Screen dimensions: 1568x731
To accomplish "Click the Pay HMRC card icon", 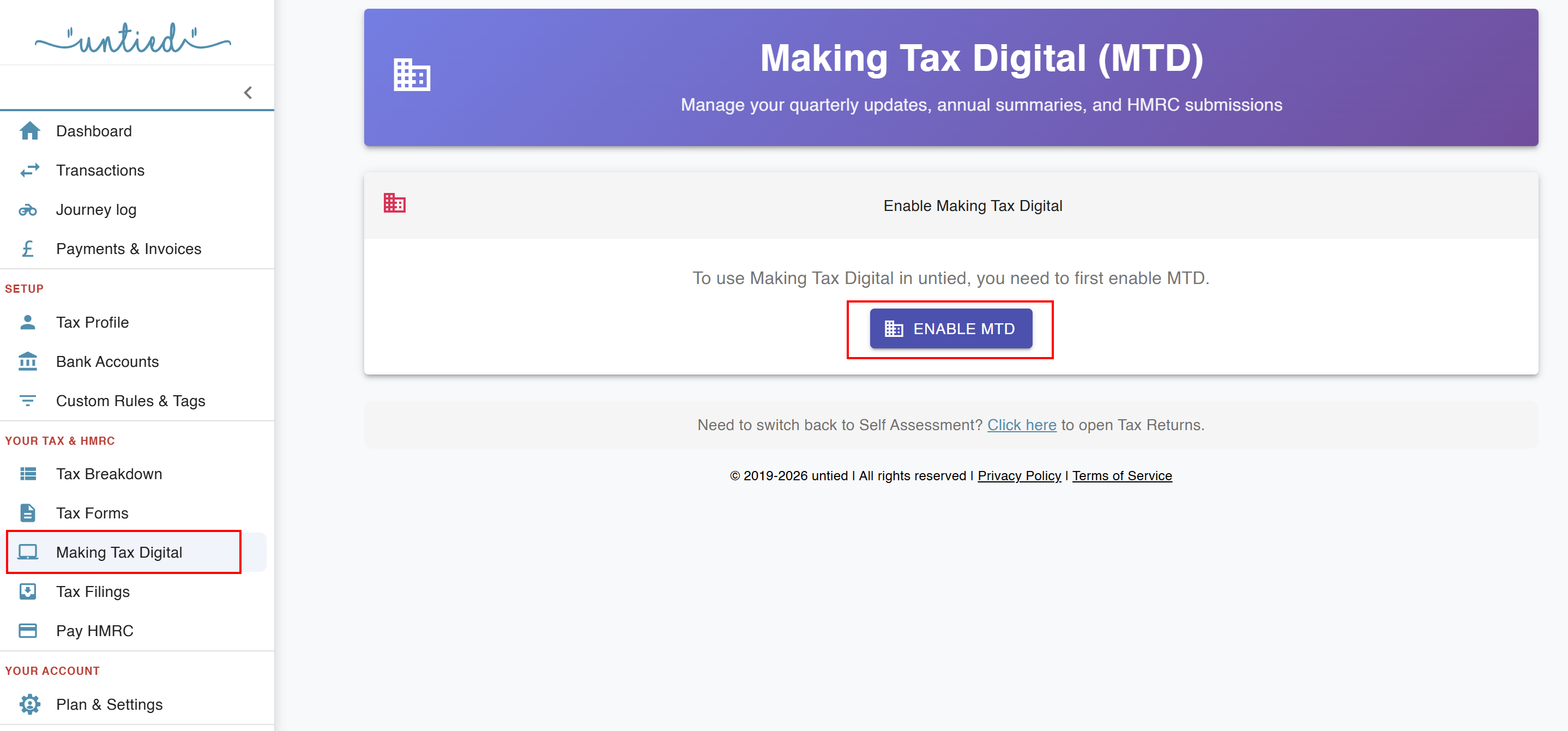I will pyautogui.click(x=28, y=631).
